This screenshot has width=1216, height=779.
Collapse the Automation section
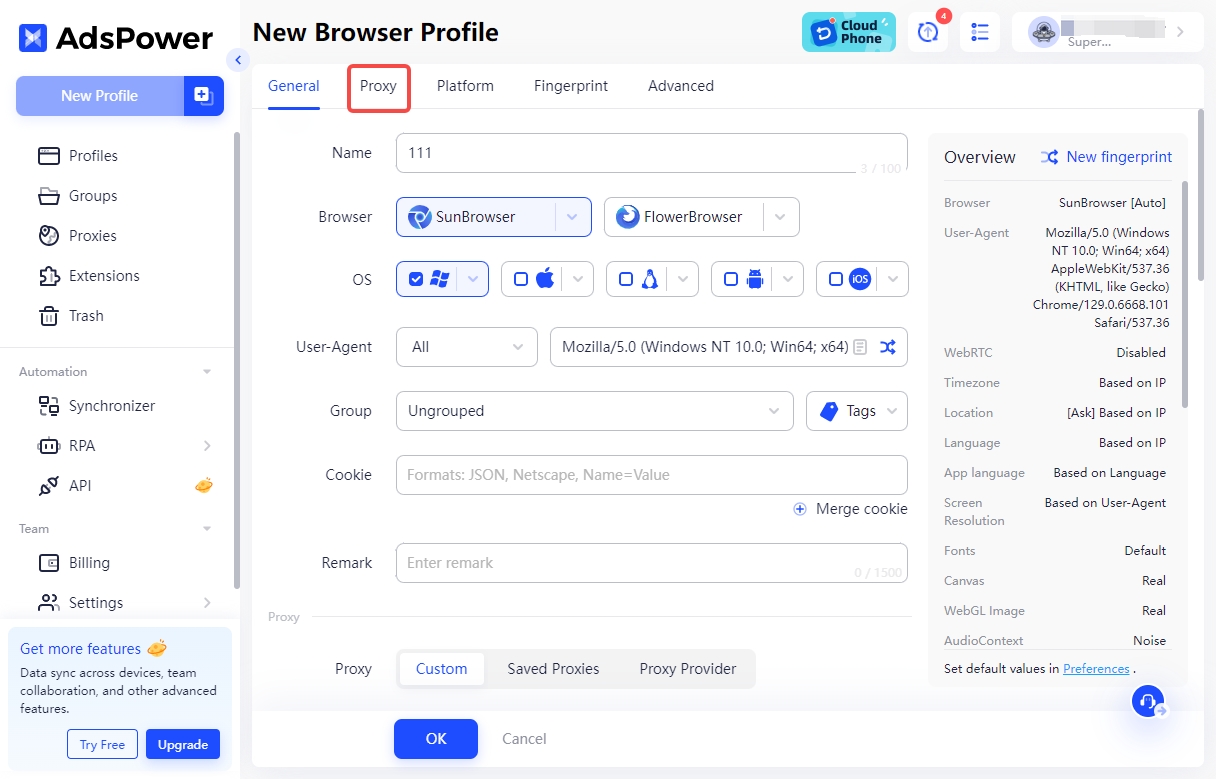(x=207, y=372)
